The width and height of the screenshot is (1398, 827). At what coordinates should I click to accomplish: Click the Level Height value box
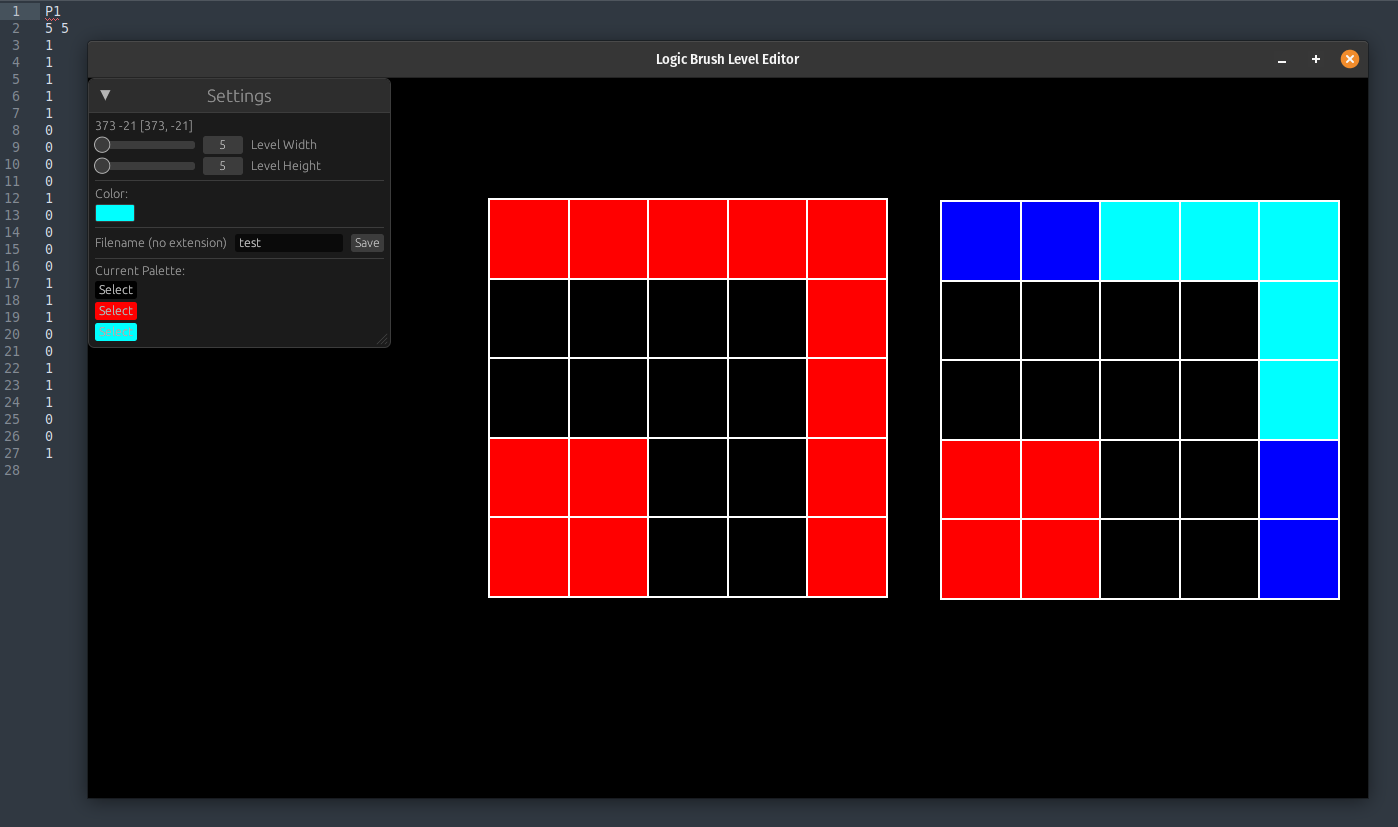click(223, 166)
